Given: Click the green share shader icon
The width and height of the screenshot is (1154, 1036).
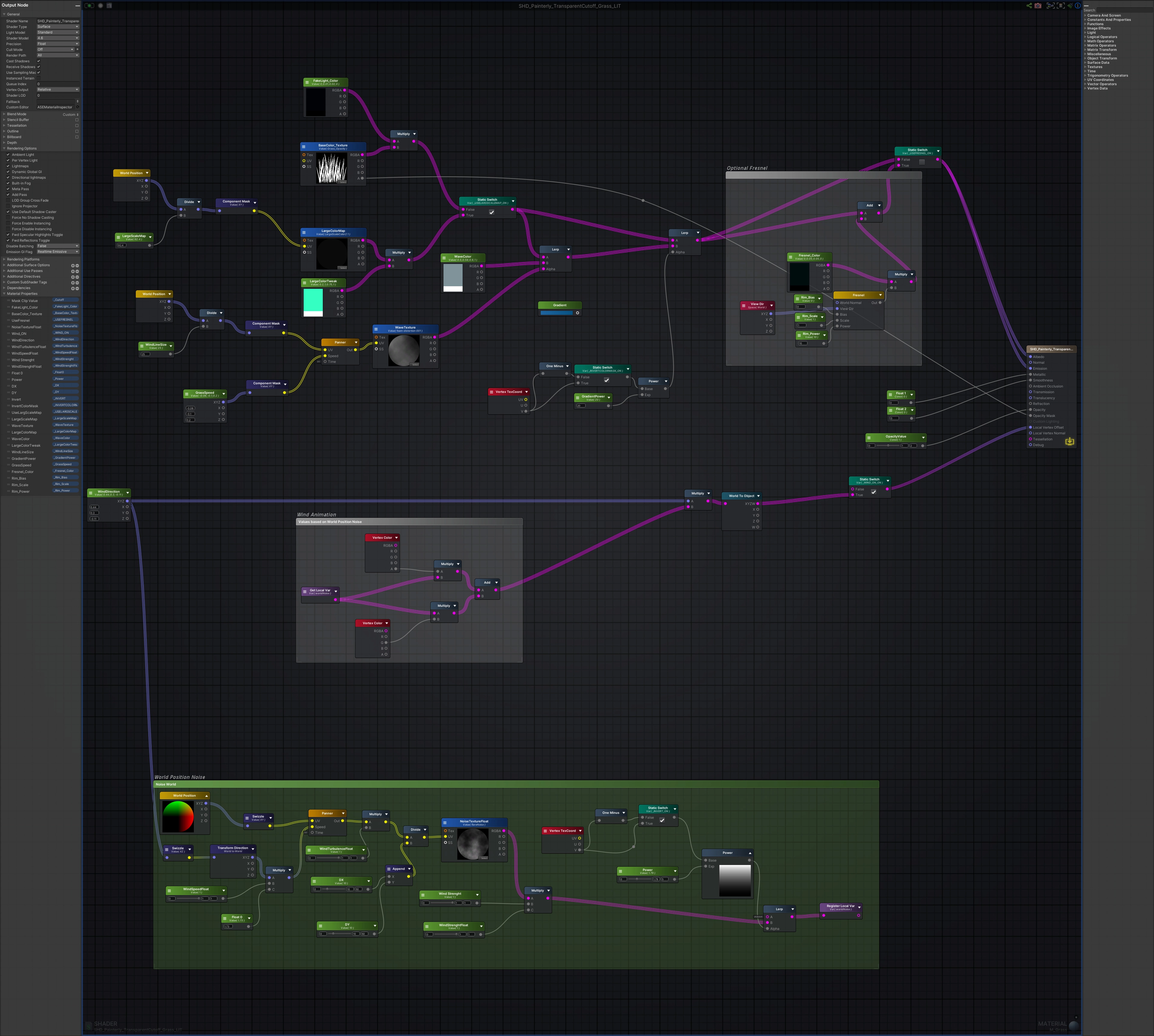Looking at the screenshot, I should (x=1029, y=6).
